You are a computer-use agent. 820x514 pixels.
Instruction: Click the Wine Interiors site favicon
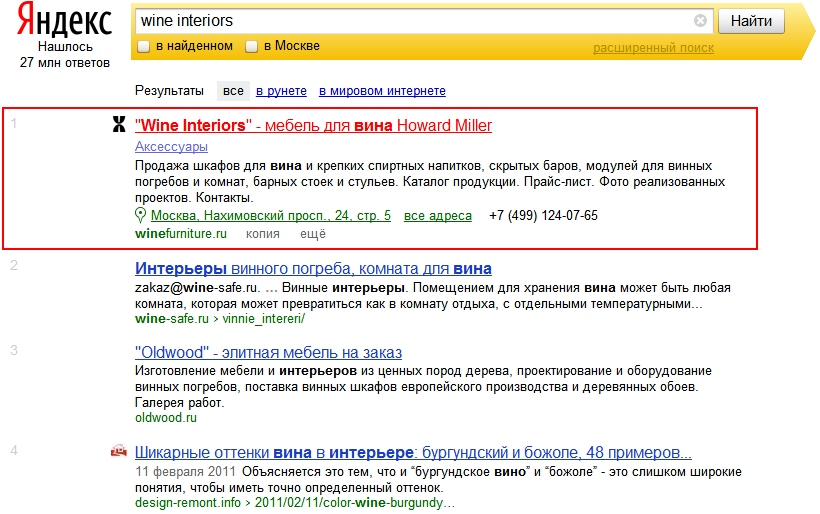[119, 124]
